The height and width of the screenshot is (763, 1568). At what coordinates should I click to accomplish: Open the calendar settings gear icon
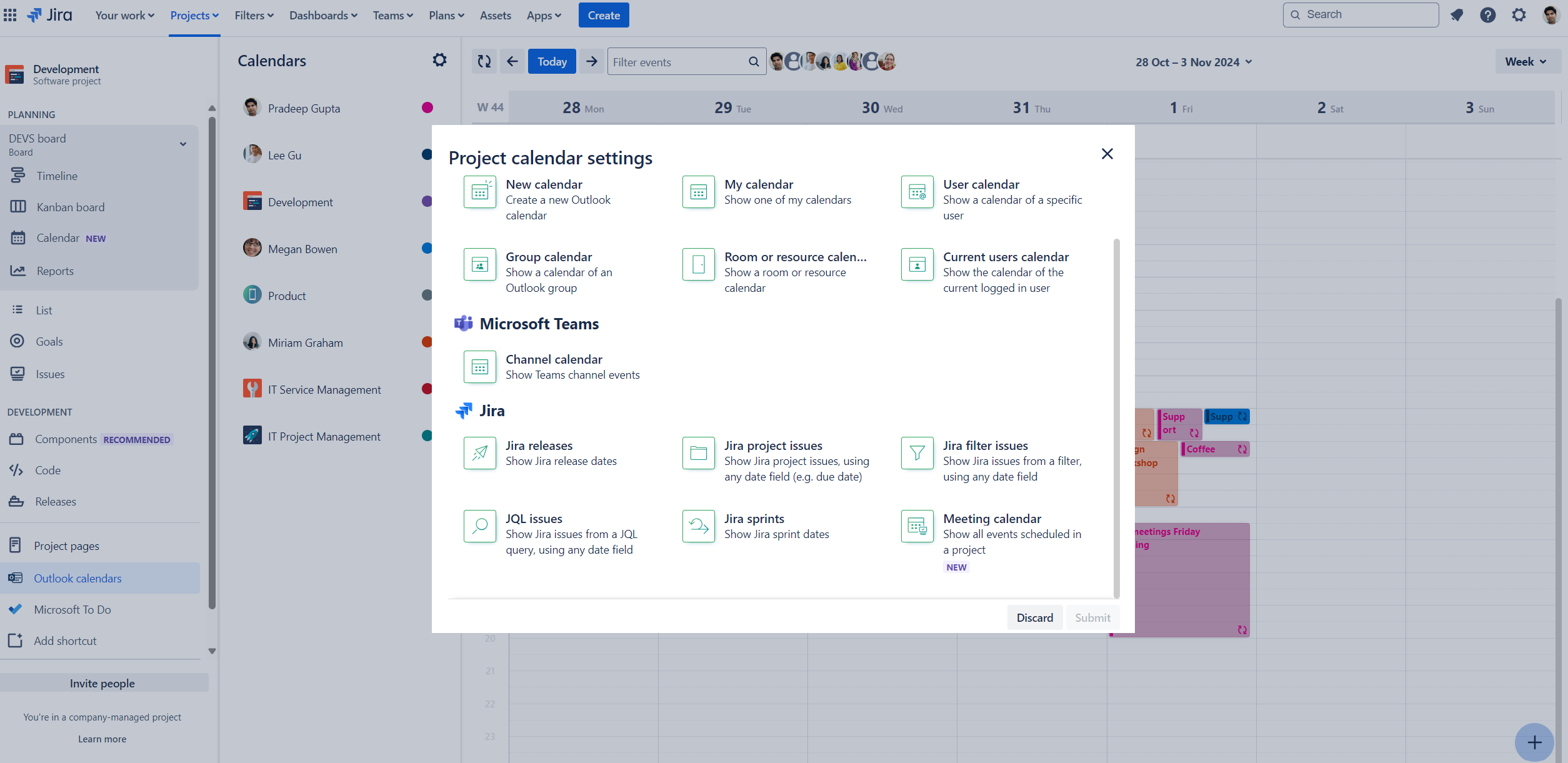click(x=439, y=59)
